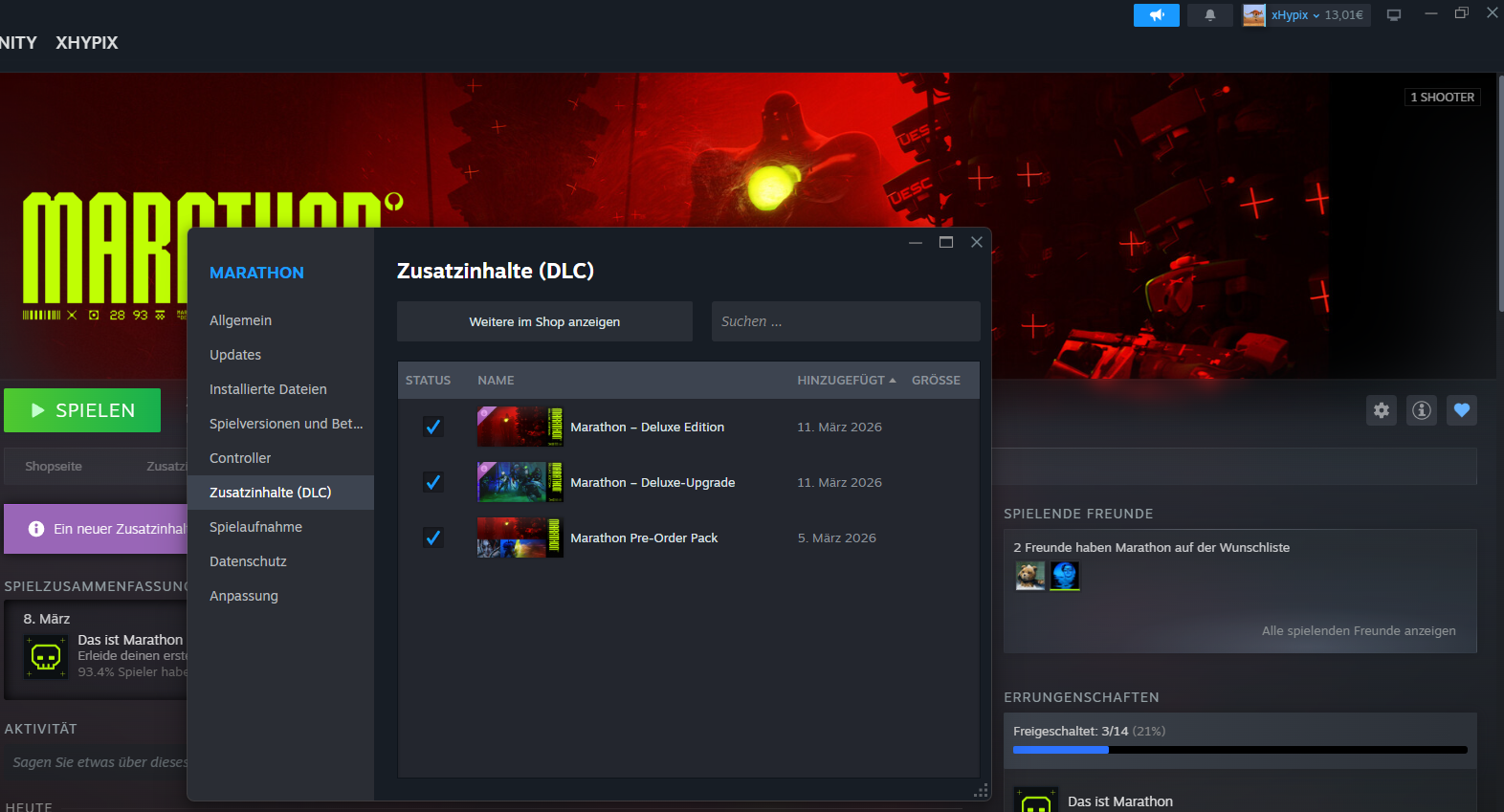Click the Big Picture mode monitor icon

click(x=1393, y=15)
